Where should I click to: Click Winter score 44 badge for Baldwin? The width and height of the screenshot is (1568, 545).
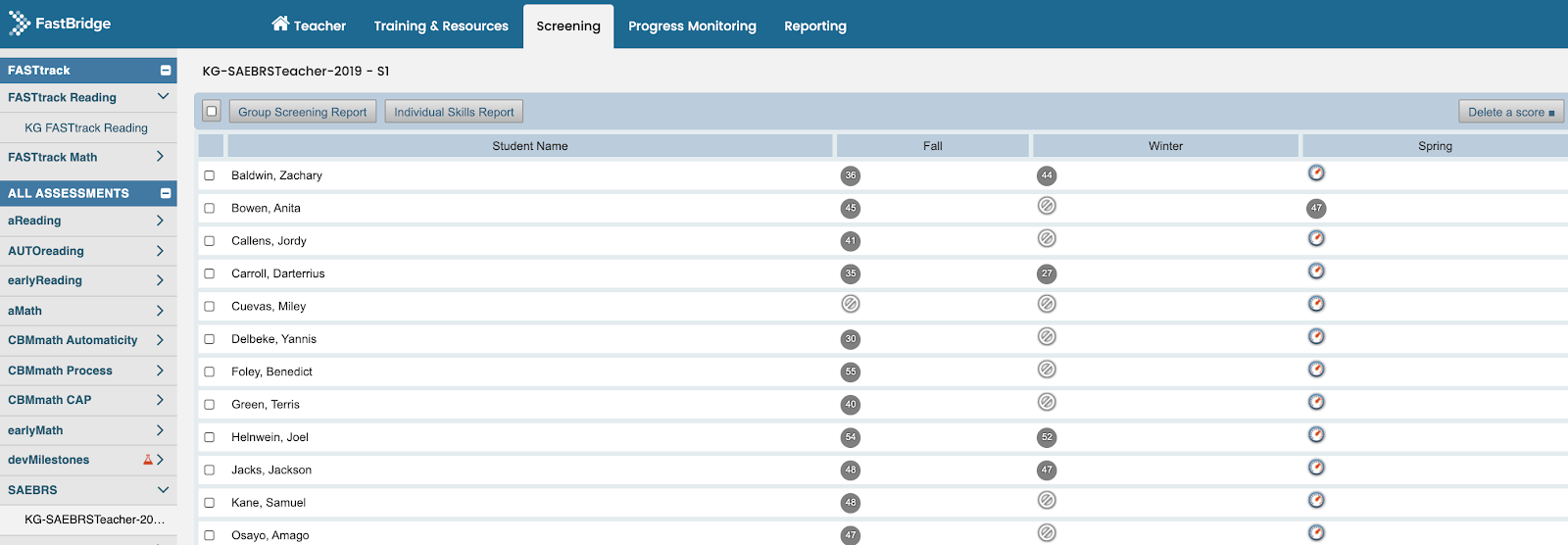point(1047,175)
